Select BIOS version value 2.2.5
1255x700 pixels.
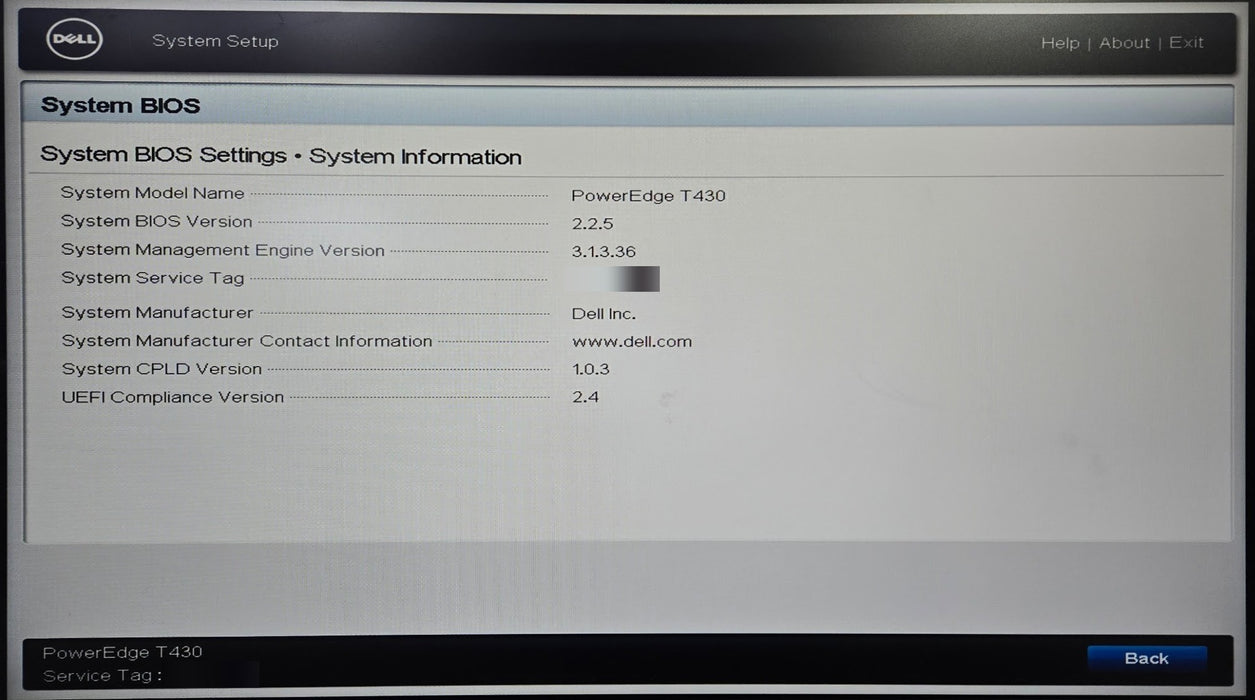pos(592,224)
